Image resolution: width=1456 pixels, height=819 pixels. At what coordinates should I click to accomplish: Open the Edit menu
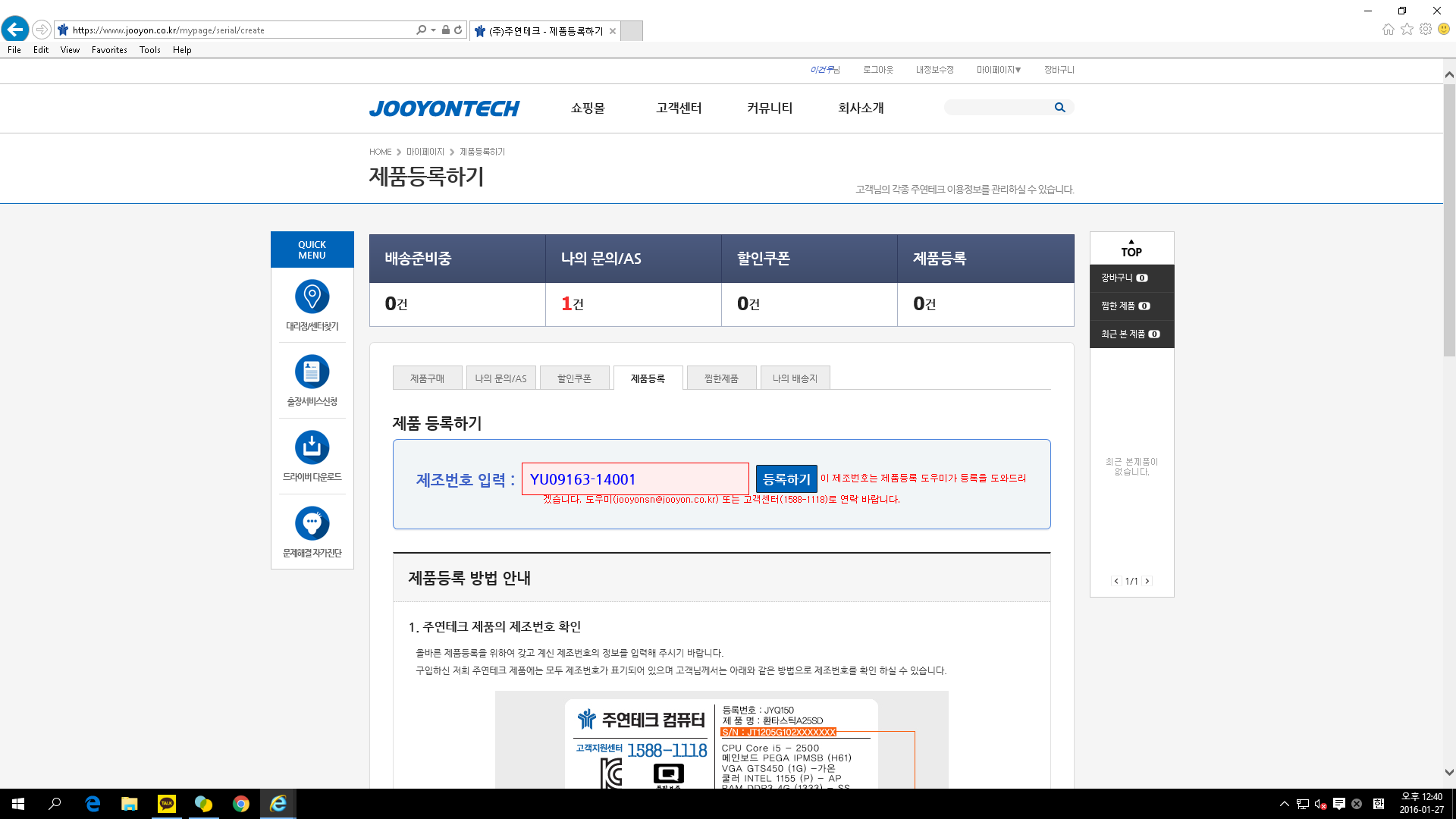[41, 50]
